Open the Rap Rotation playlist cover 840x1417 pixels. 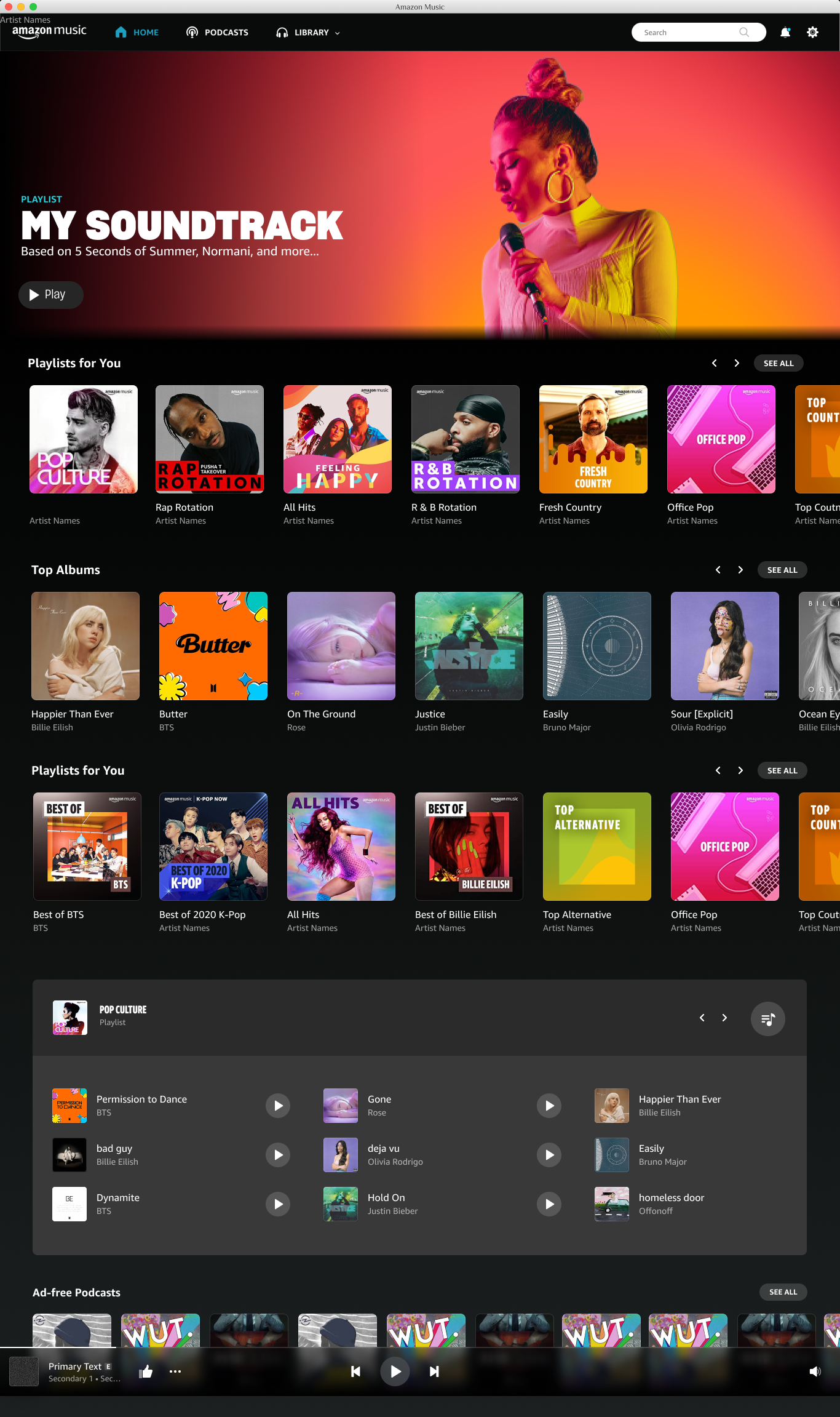[x=210, y=439]
